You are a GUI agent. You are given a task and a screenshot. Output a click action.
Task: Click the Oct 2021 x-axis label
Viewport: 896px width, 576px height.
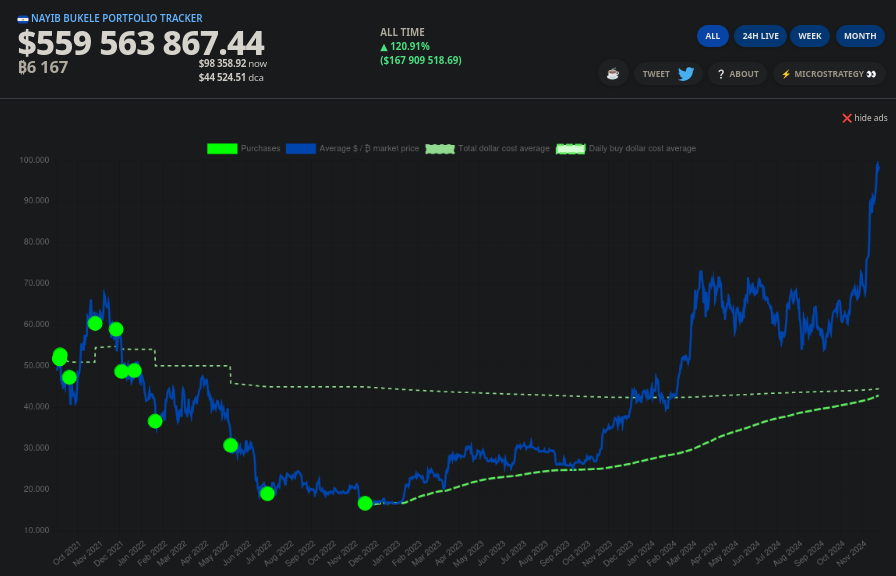[x=66, y=554]
